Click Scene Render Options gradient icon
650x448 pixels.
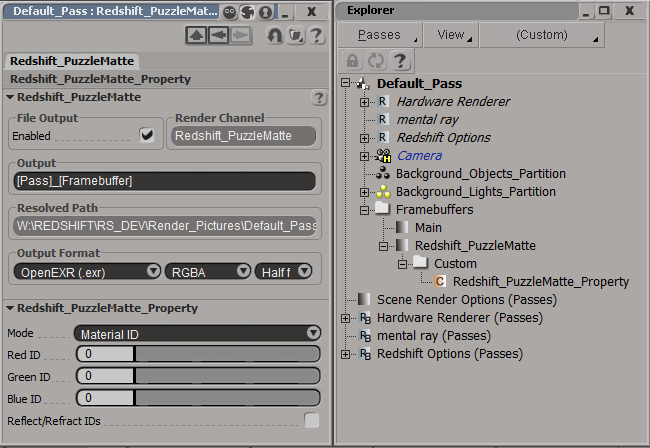[x=364, y=299]
